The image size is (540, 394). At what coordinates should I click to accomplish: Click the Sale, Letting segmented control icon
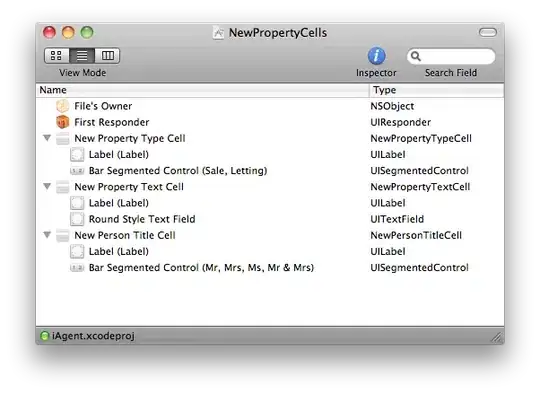pyautogui.click(x=77, y=170)
